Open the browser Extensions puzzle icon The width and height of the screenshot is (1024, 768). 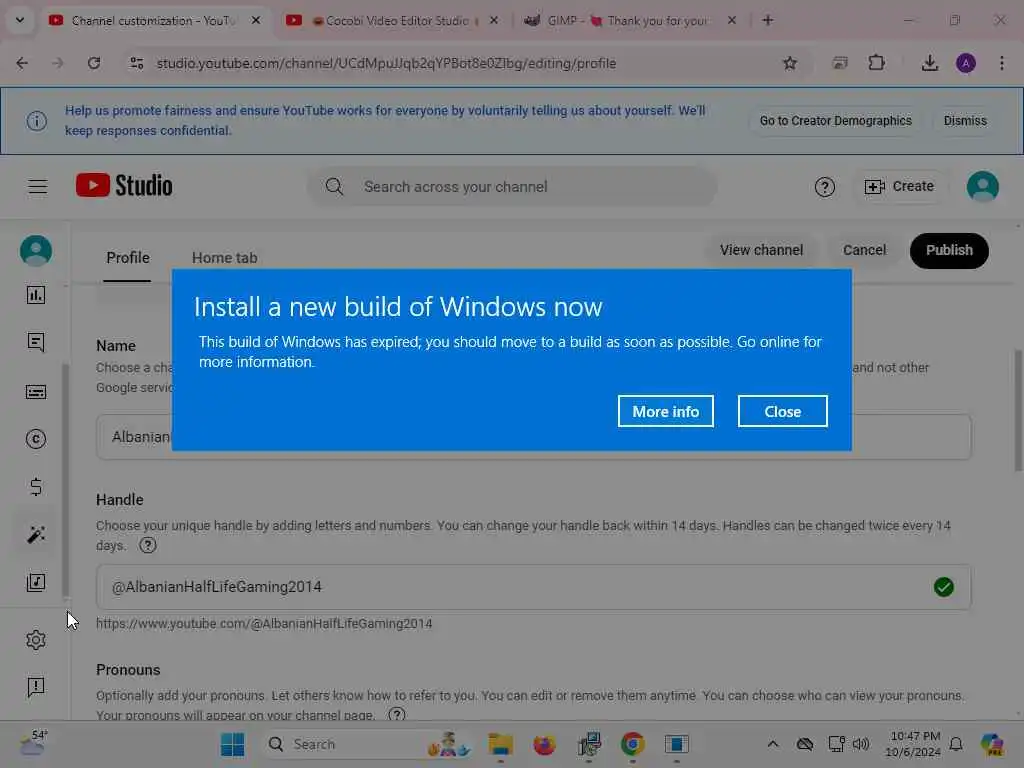click(876, 63)
